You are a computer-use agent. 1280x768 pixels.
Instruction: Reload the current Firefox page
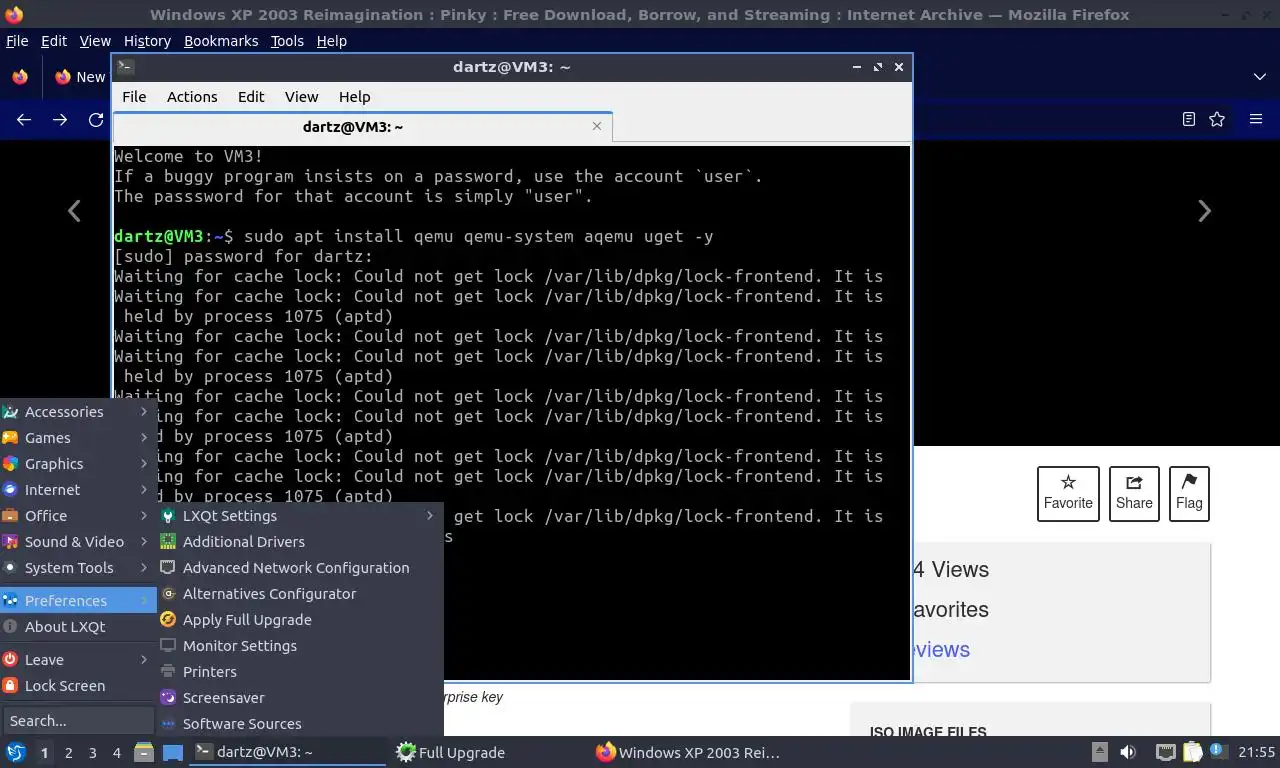(x=96, y=119)
